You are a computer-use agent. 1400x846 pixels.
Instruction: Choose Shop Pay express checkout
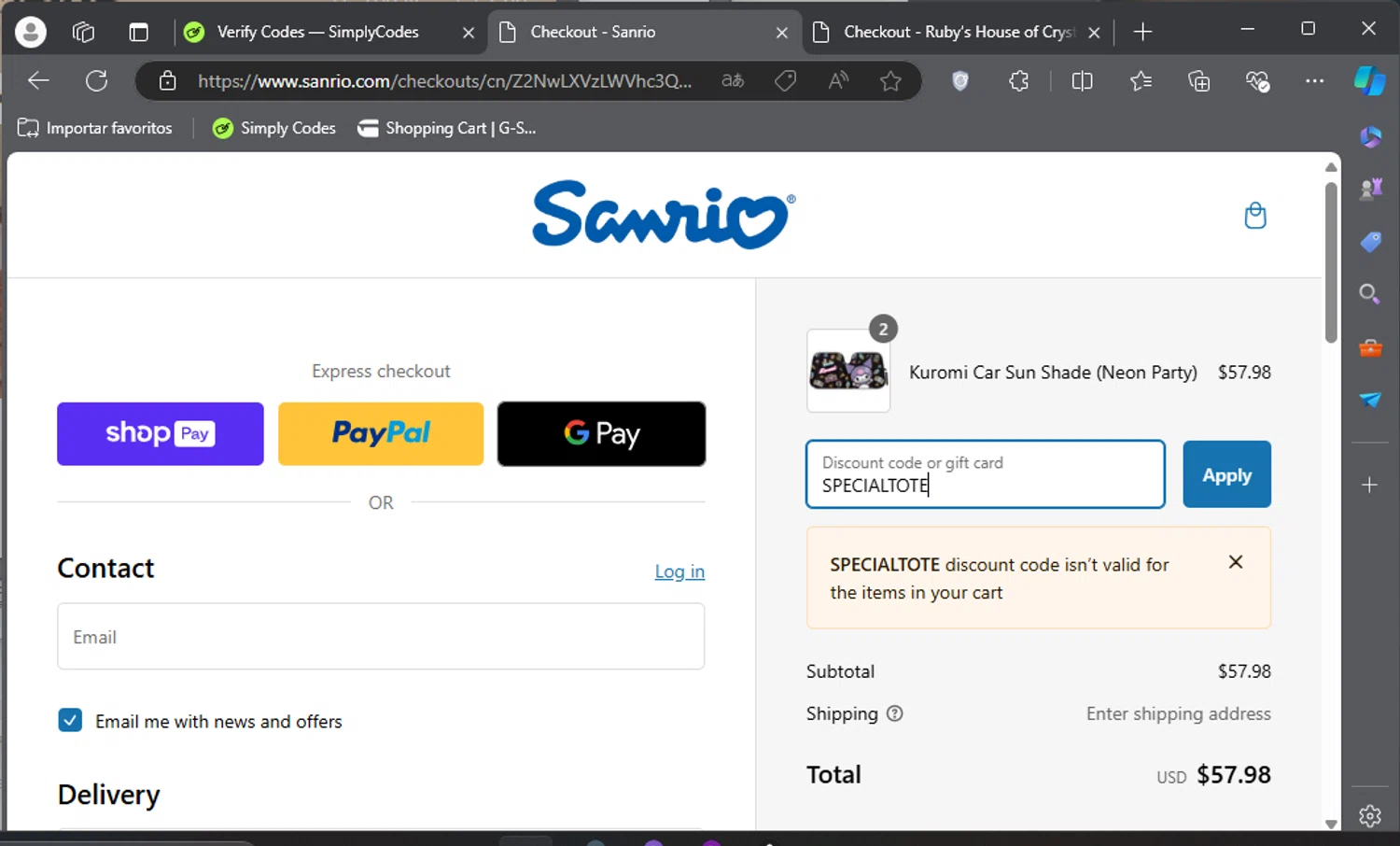click(161, 433)
